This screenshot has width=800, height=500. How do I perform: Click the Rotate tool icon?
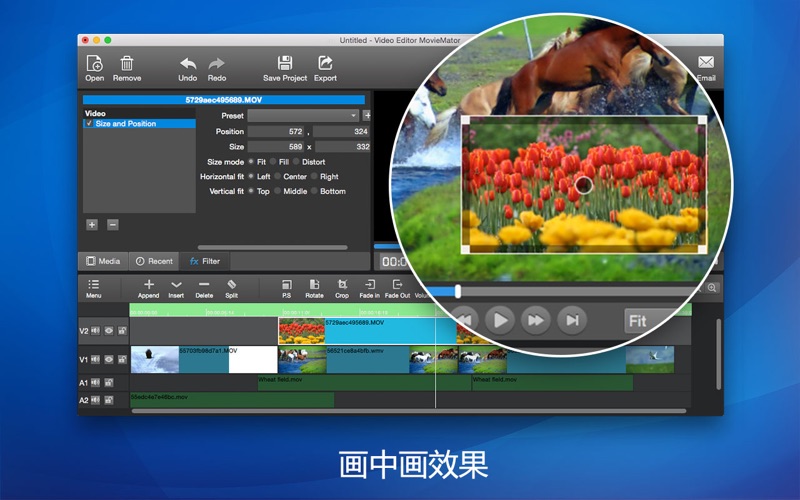click(314, 285)
